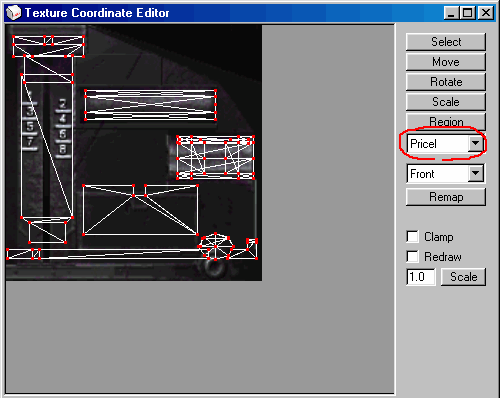500x398 pixels.
Task: Click the application icon in title bar
Action: coord(14,13)
